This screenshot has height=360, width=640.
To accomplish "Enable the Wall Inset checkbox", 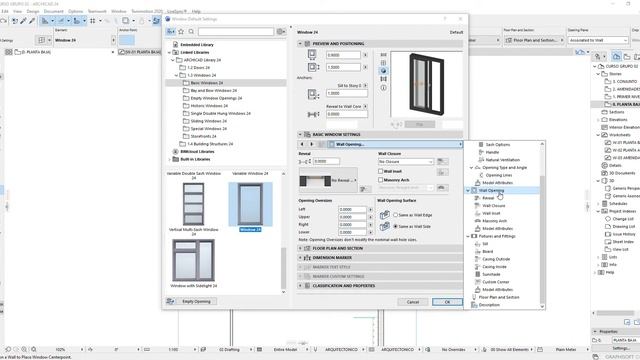I will pyautogui.click(x=380, y=171).
